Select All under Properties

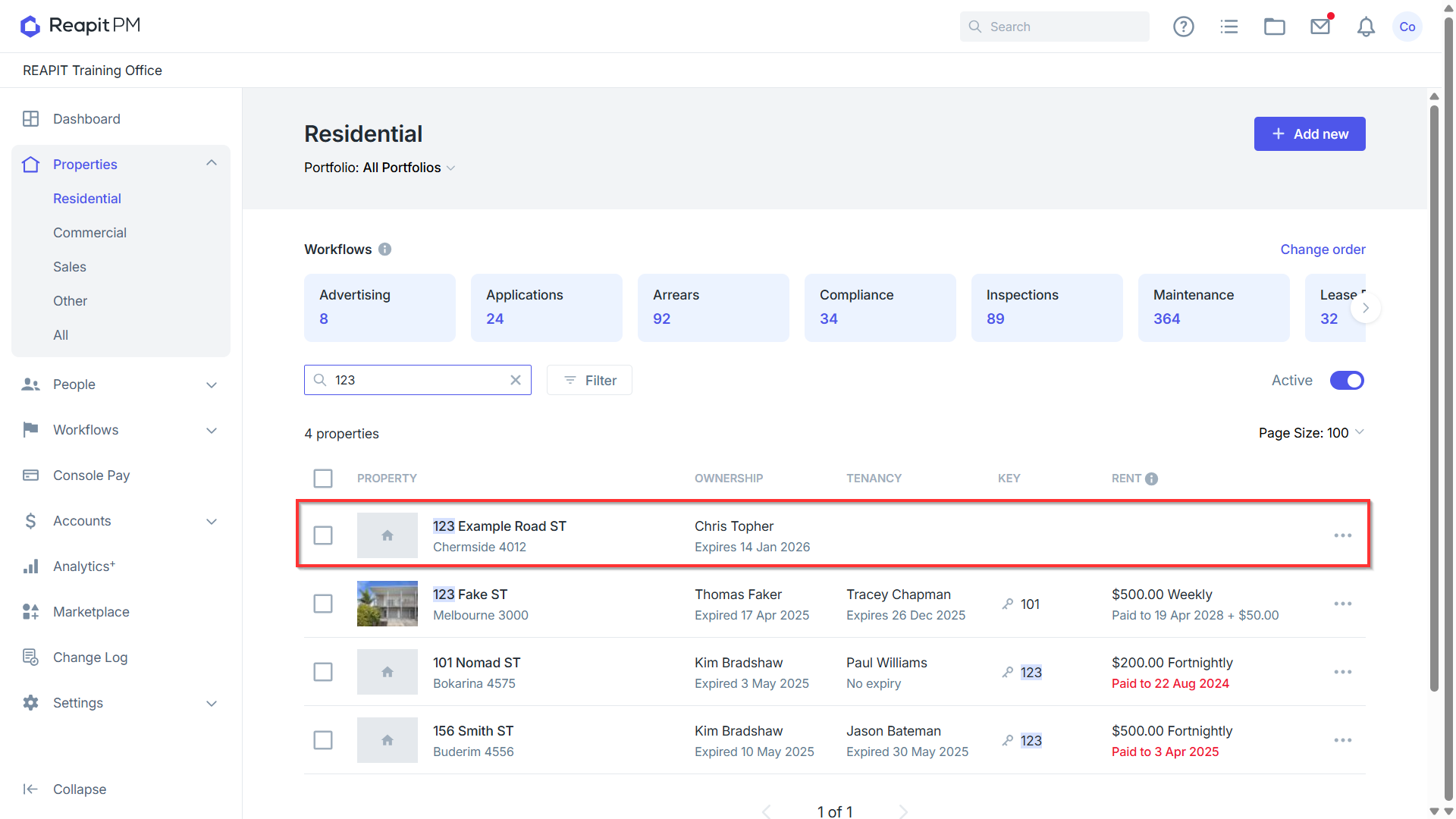(x=61, y=335)
